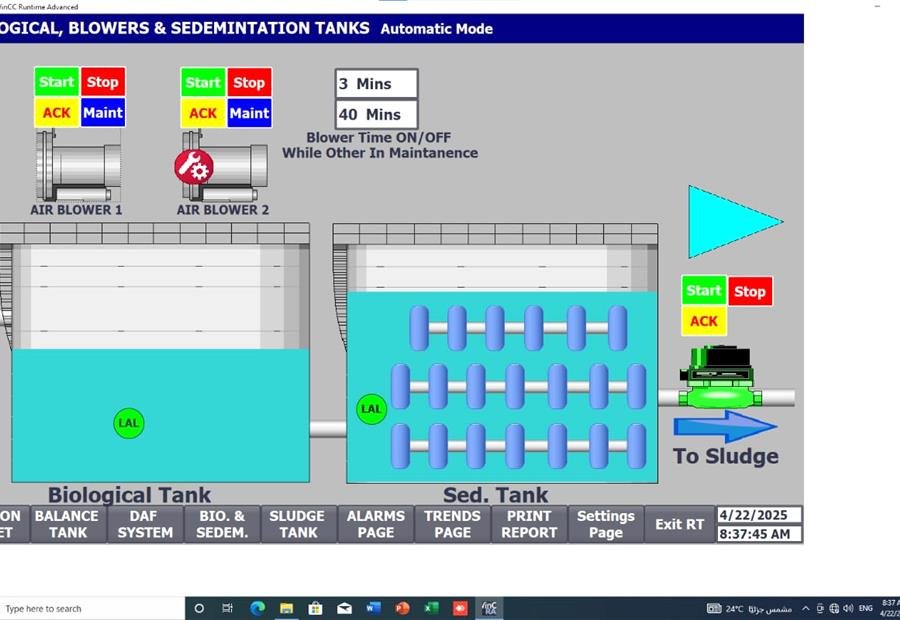Open the red recorder app in taskbar

coord(460,609)
